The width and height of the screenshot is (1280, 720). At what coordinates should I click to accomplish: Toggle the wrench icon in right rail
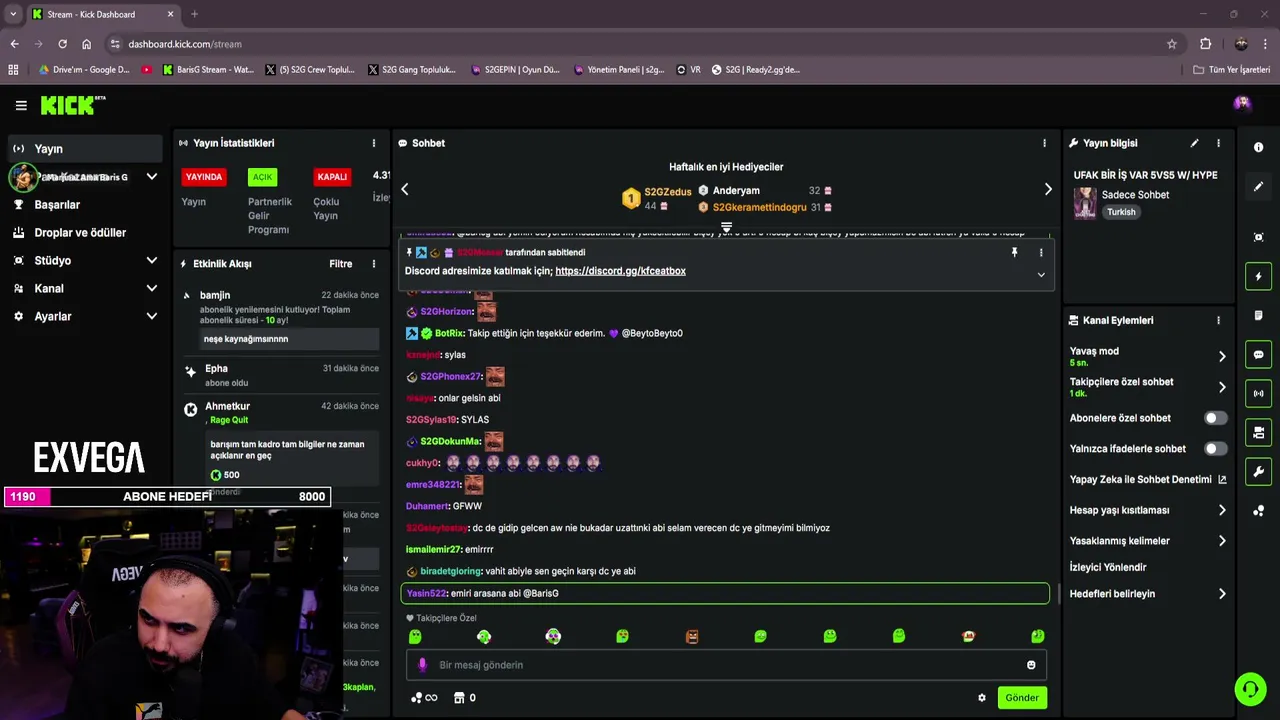1258,471
